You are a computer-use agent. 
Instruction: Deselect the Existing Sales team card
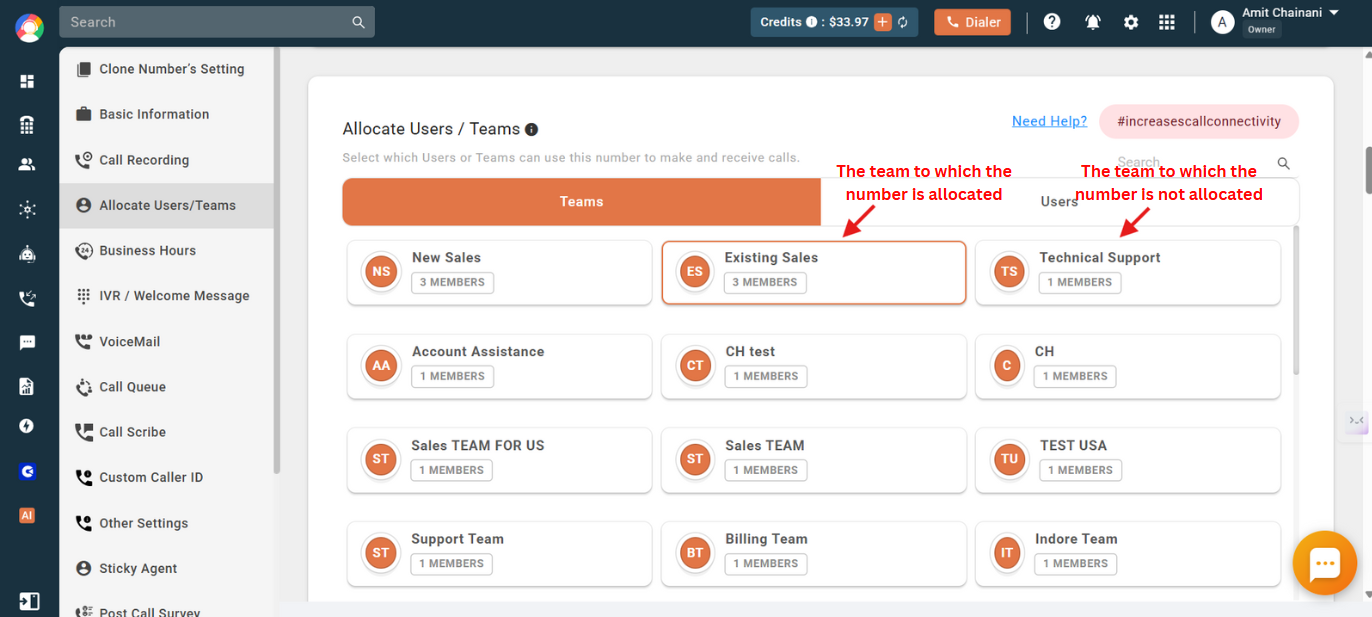click(x=814, y=272)
